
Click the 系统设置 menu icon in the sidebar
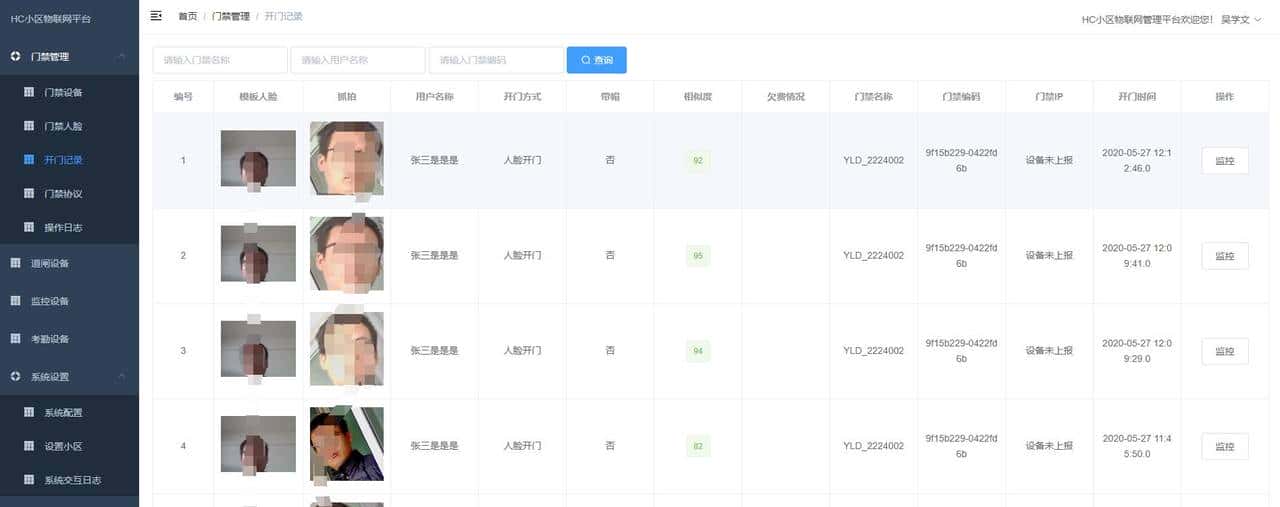pyautogui.click(x=15, y=377)
